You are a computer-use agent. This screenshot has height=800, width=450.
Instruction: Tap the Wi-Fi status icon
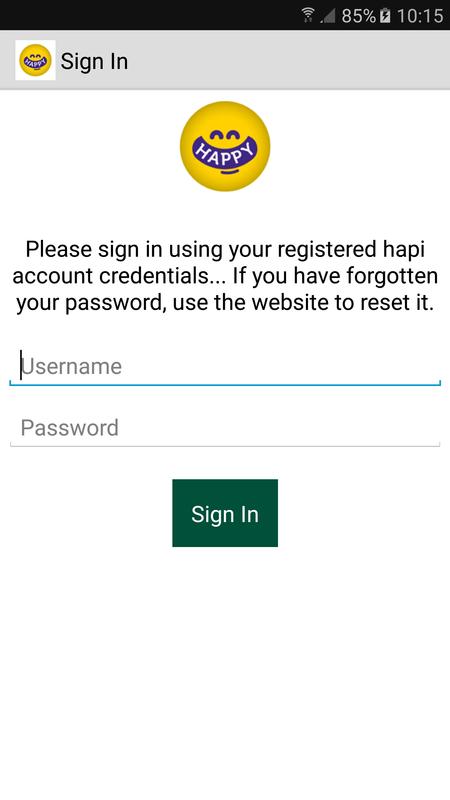click(x=308, y=15)
